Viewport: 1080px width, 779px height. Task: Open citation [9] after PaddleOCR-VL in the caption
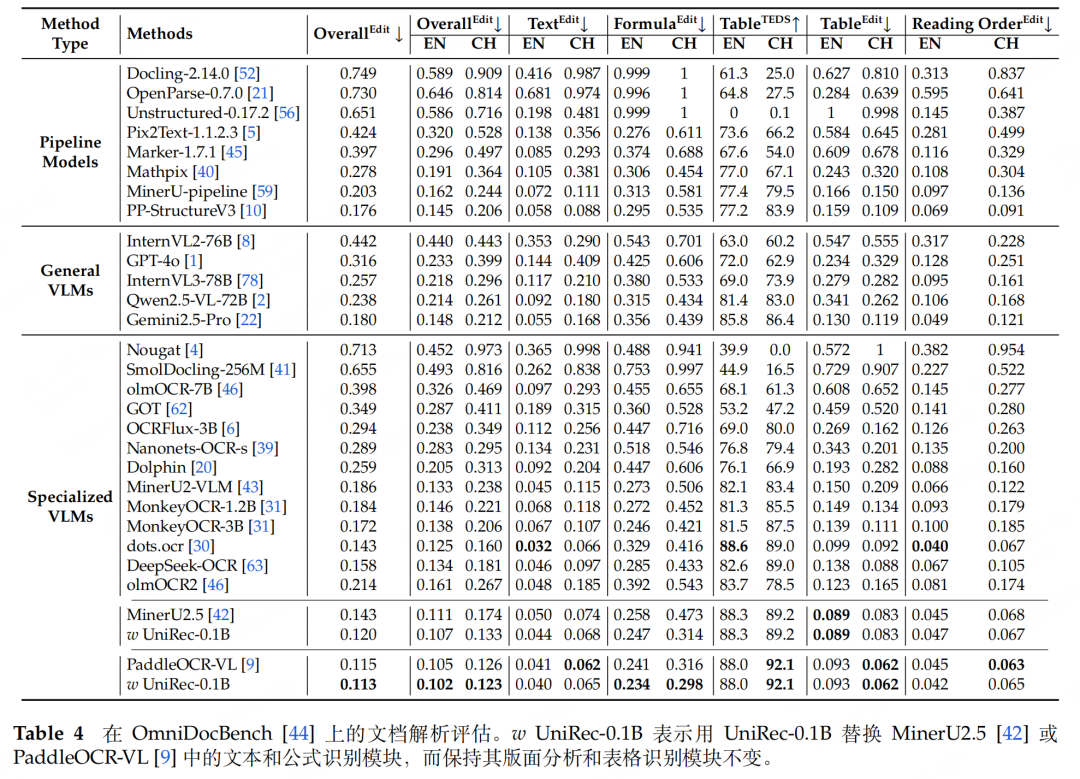tap(165, 758)
